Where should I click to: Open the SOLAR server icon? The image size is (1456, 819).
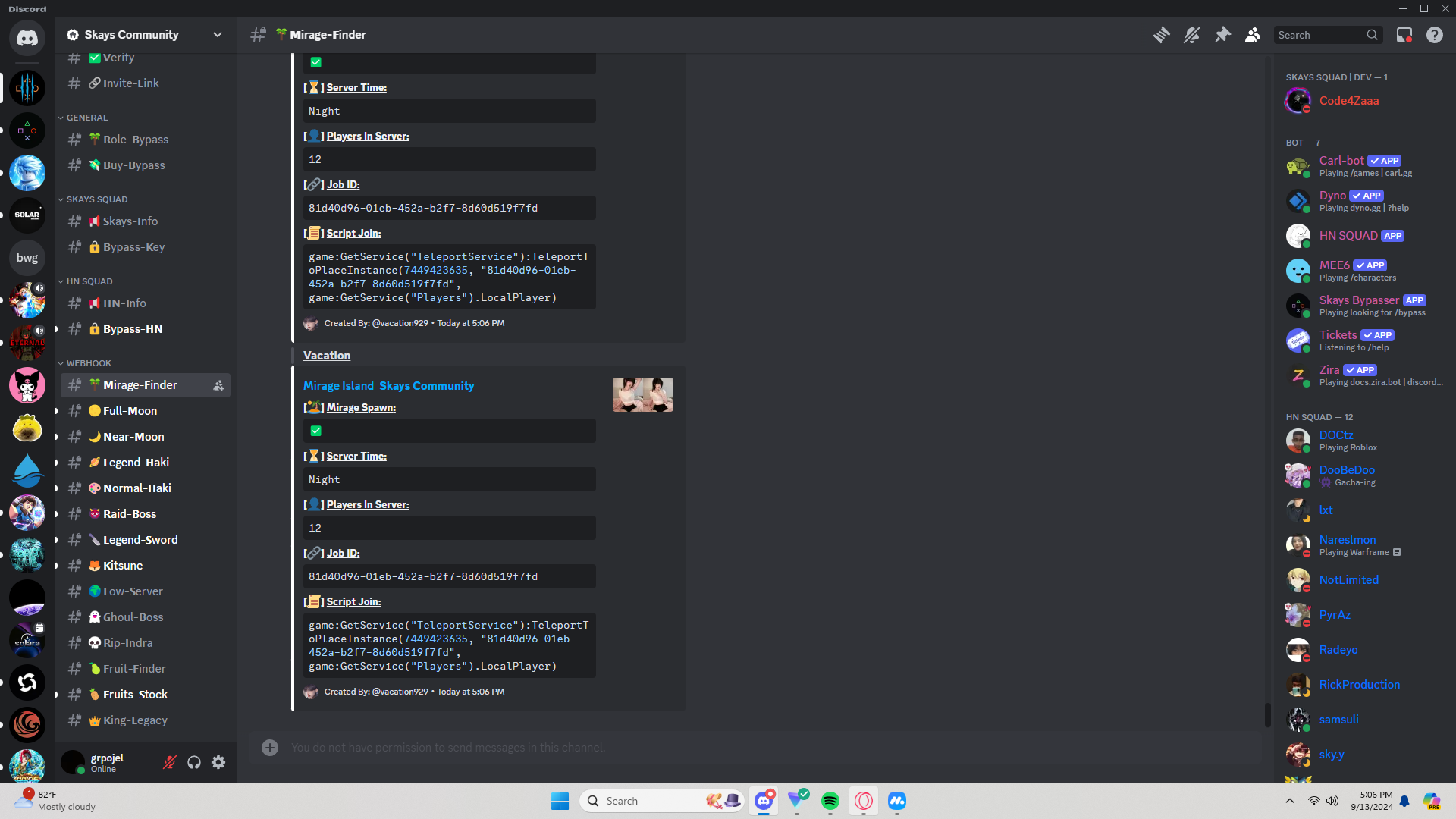27,215
